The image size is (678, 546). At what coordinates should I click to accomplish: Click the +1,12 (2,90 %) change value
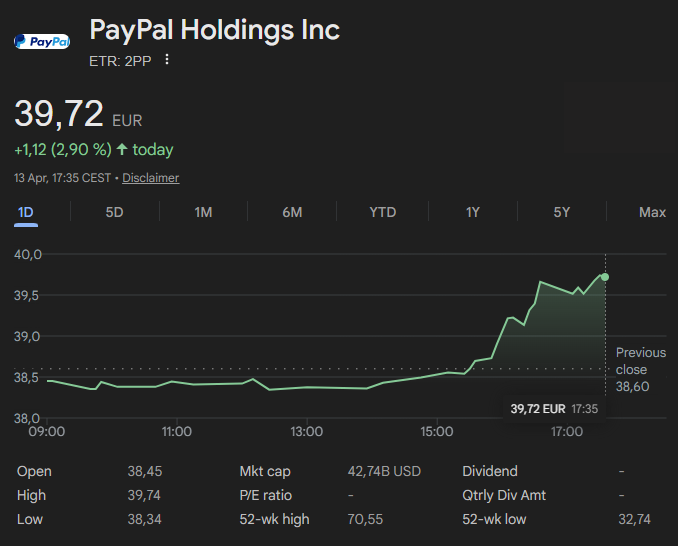(63, 150)
